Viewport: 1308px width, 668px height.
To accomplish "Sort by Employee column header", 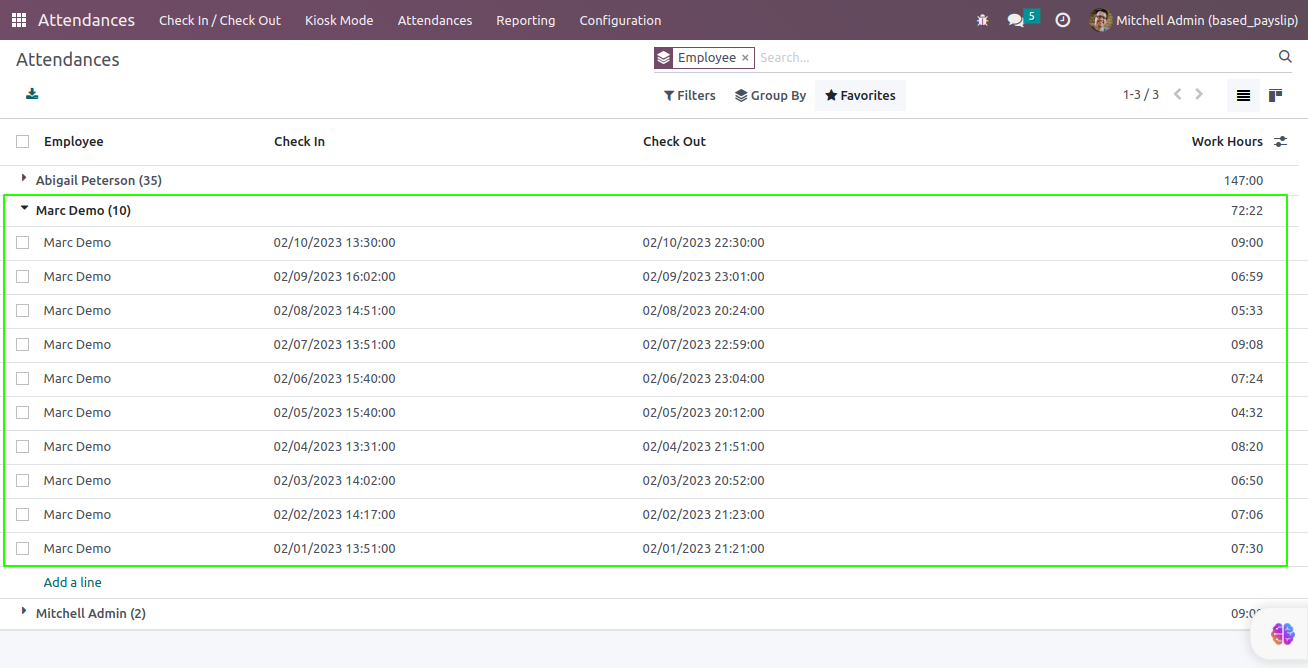I will [74, 142].
